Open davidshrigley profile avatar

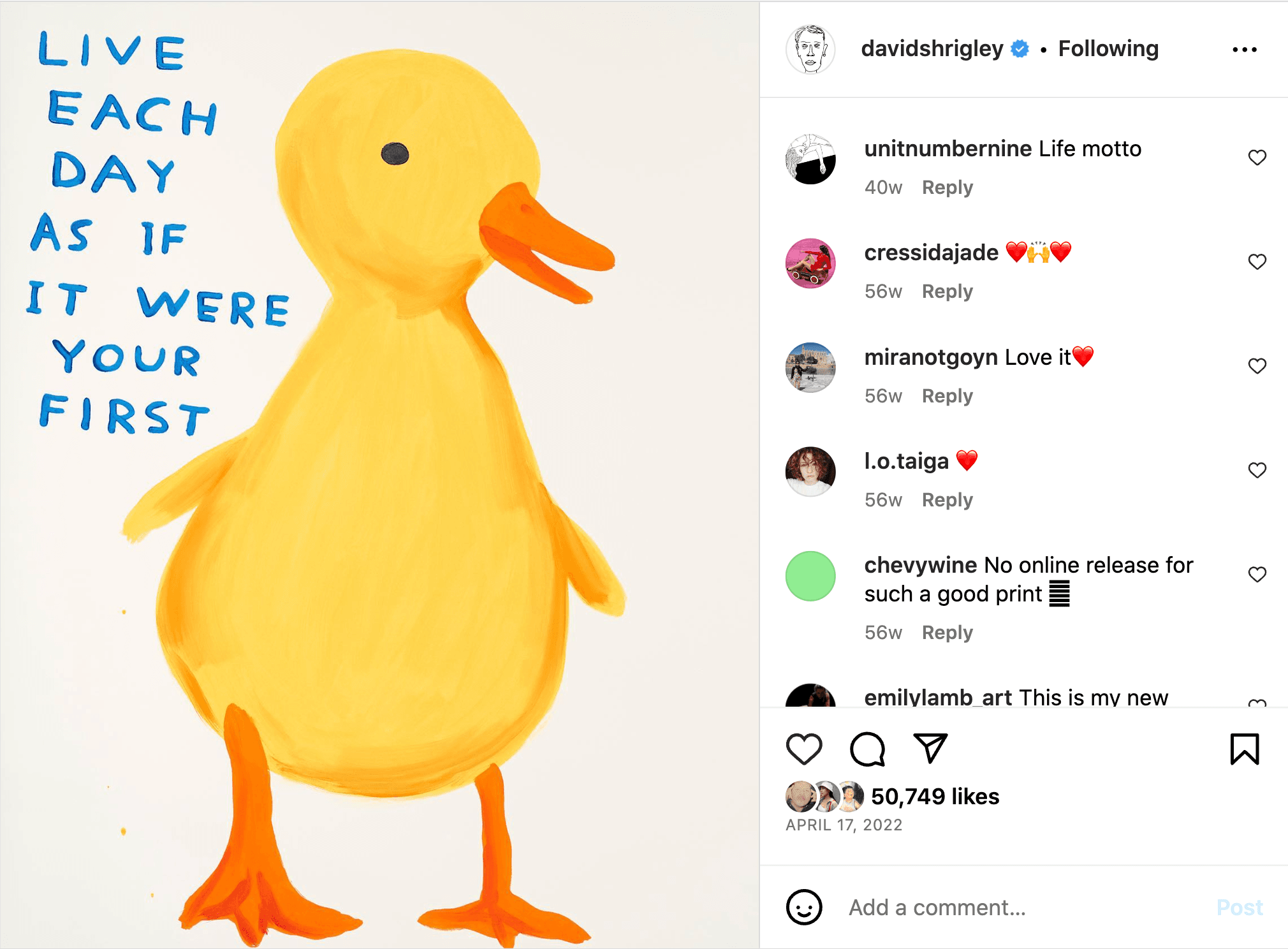[810, 49]
